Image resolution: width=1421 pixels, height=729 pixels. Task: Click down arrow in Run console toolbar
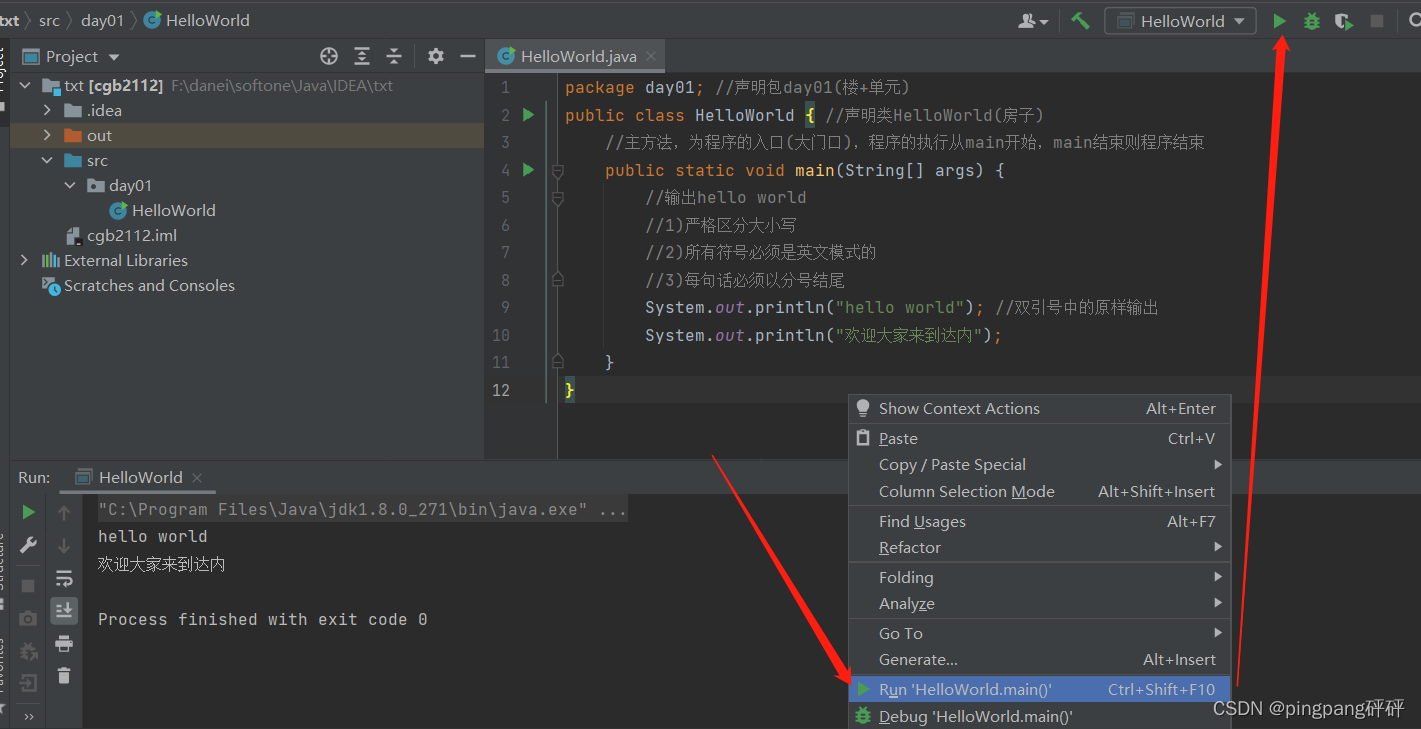(64, 546)
